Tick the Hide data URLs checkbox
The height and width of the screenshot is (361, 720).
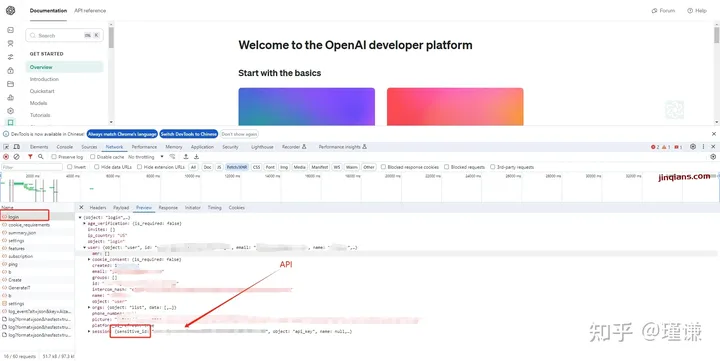pyautogui.click(x=96, y=167)
